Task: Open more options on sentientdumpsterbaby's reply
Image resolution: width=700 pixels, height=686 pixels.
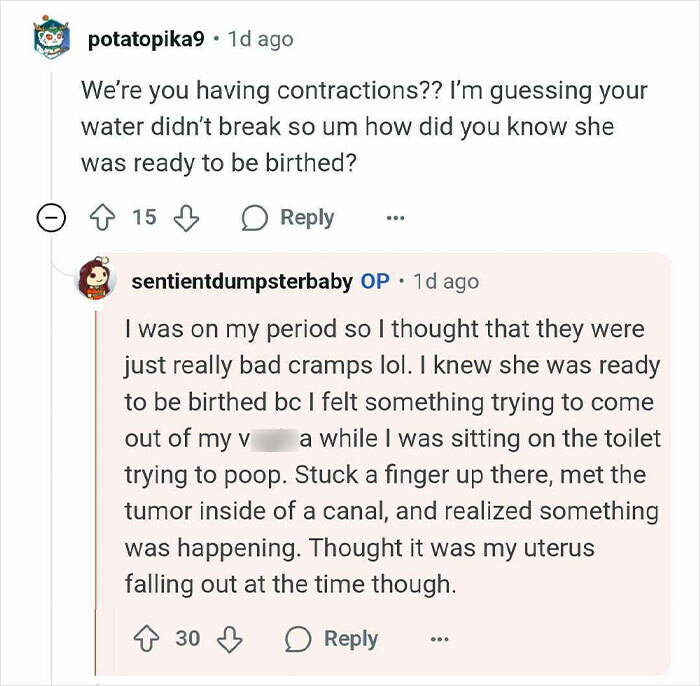Action: point(438,638)
